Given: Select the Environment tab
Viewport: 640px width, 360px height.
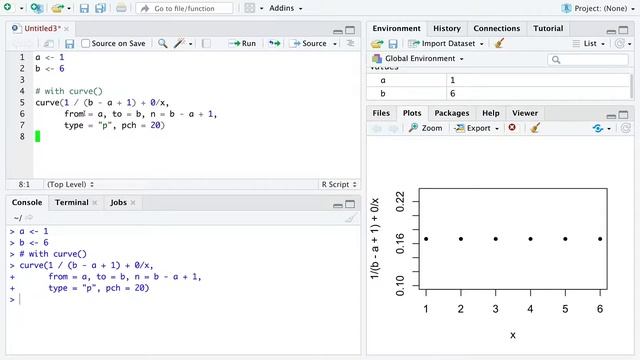Looking at the screenshot, I should [396, 29].
